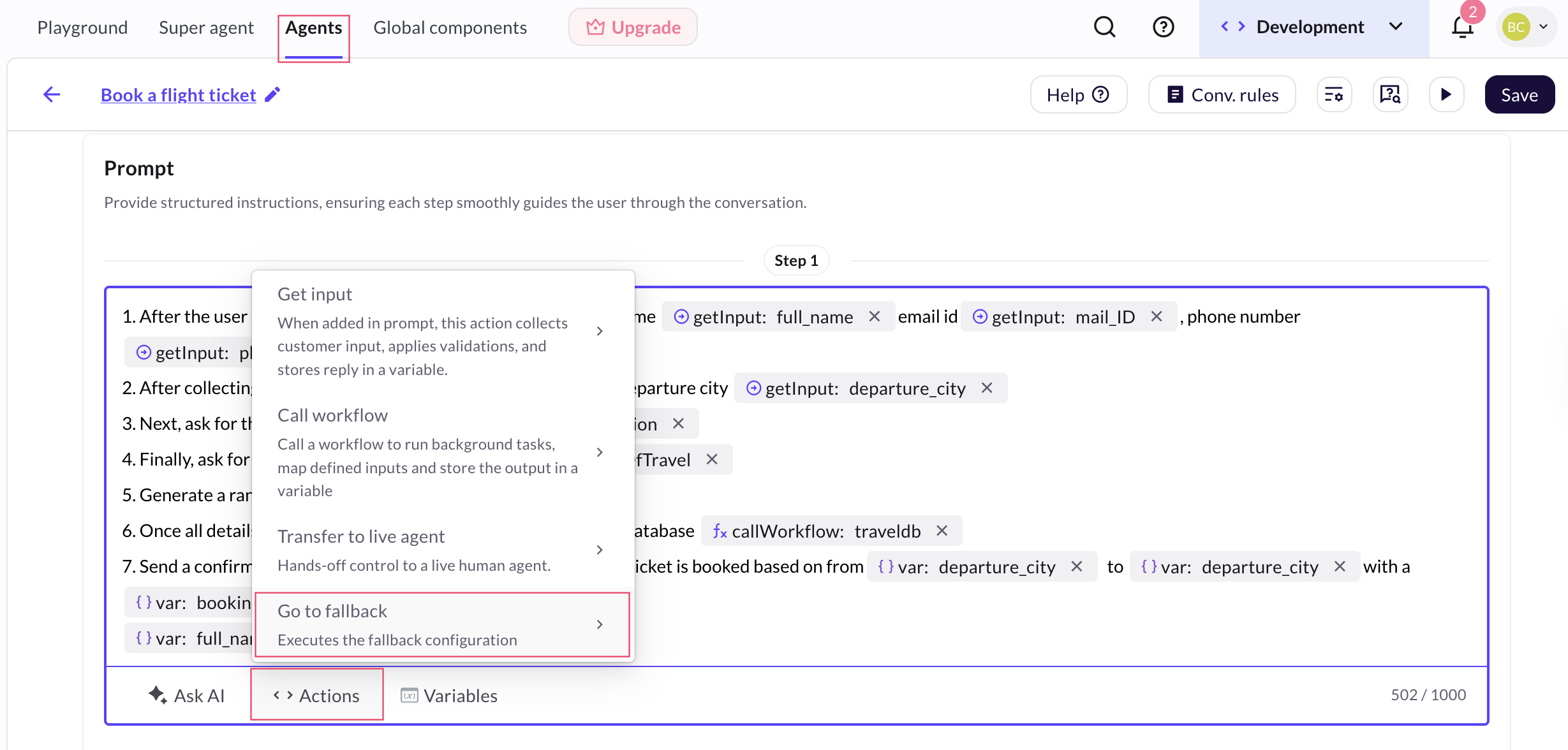Remove the getInput full_name chip
The height and width of the screenshot is (750, 1568).
pos(875,316)
